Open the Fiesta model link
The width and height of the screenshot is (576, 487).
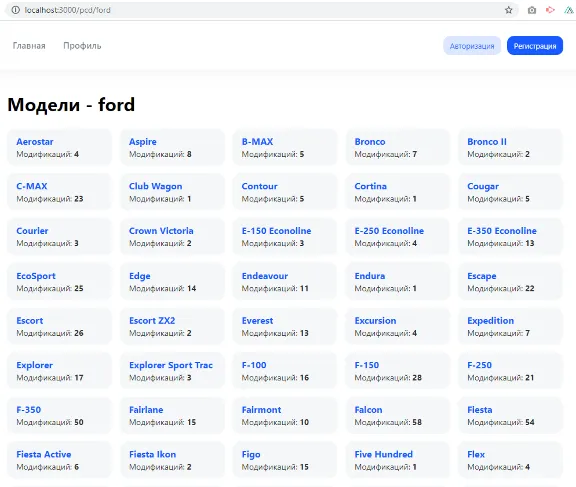[479, 410]
